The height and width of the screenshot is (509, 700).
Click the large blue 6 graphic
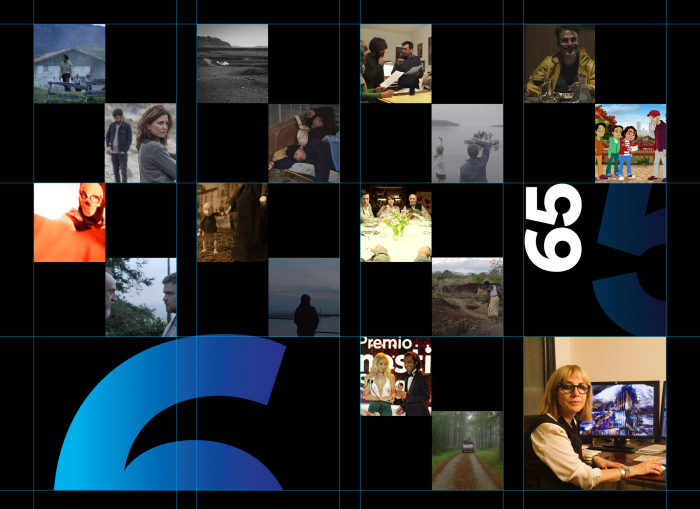click(x=170, y=420)
